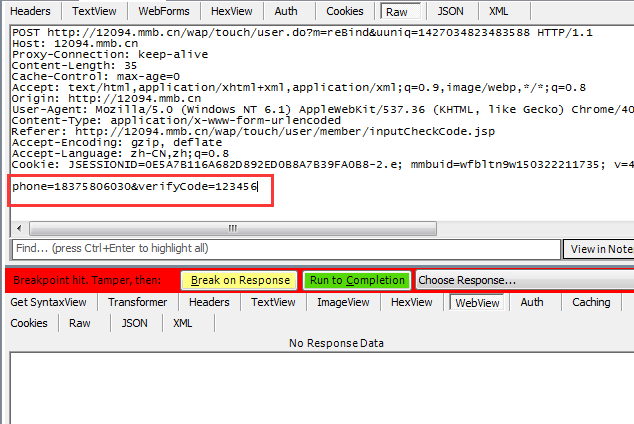
Task: Click the Host: 12094.mmb.cn header line
Action: pyautogui.click(x=75, y=44)
